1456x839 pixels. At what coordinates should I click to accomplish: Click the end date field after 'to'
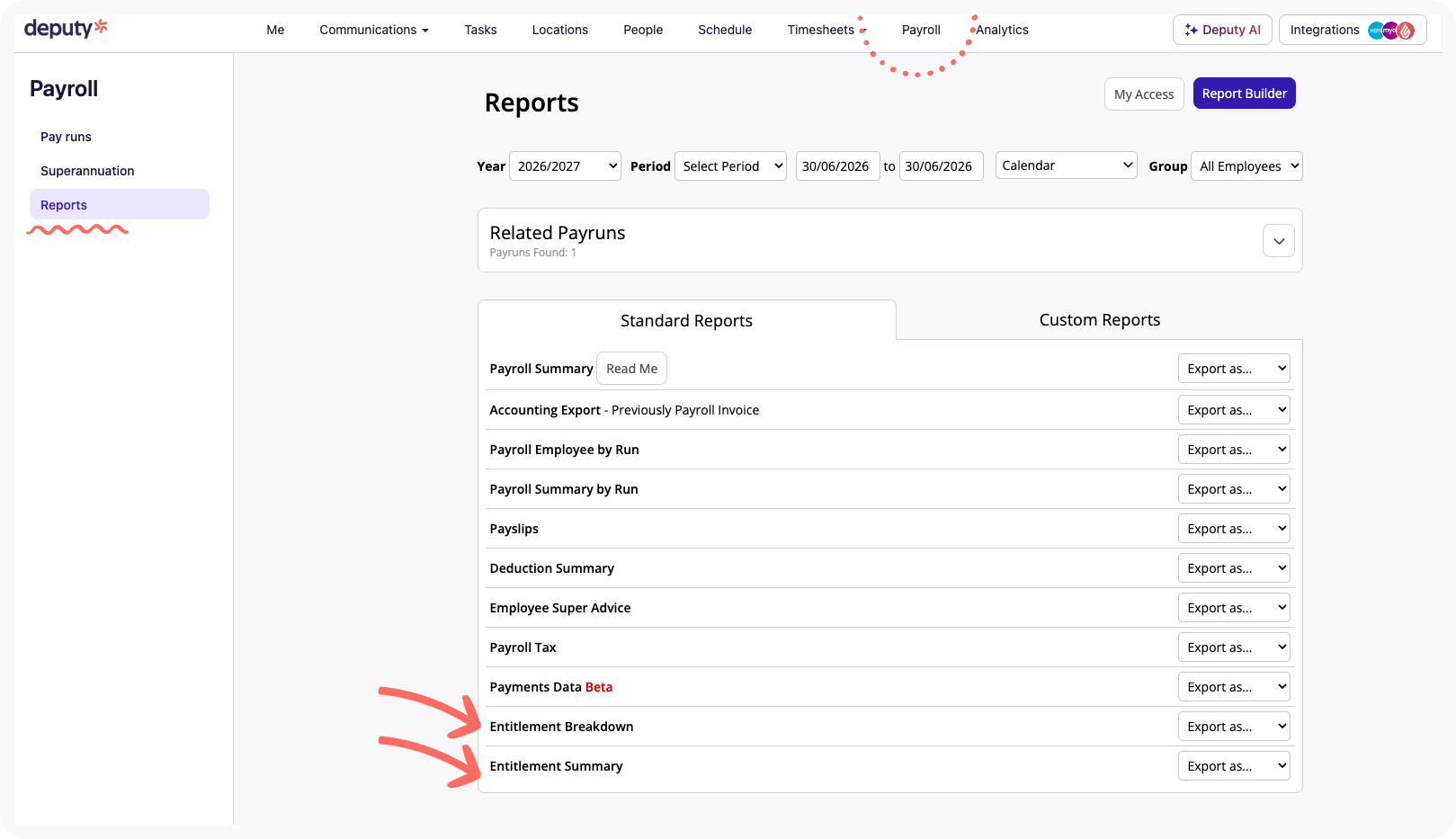[941, 166]
